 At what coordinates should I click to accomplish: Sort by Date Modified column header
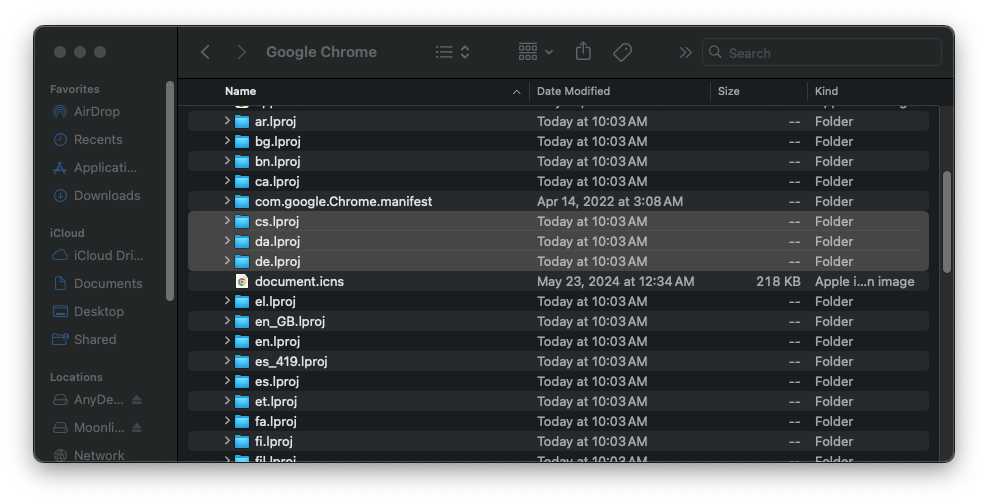(573, 91)
